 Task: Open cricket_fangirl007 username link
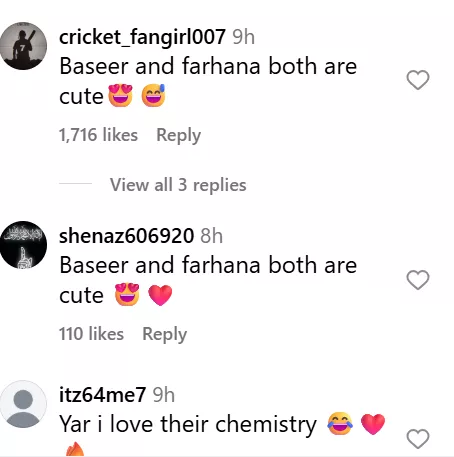pos(142,37)
